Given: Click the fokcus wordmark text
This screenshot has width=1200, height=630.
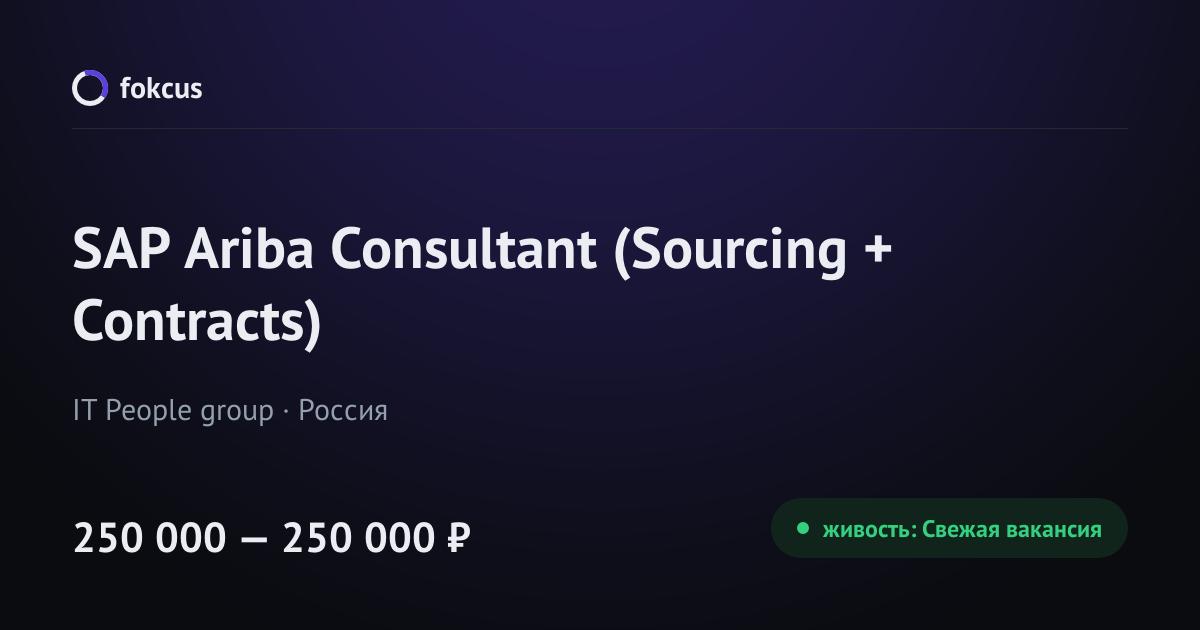Looking at the screenshot, I should (161, 89).
